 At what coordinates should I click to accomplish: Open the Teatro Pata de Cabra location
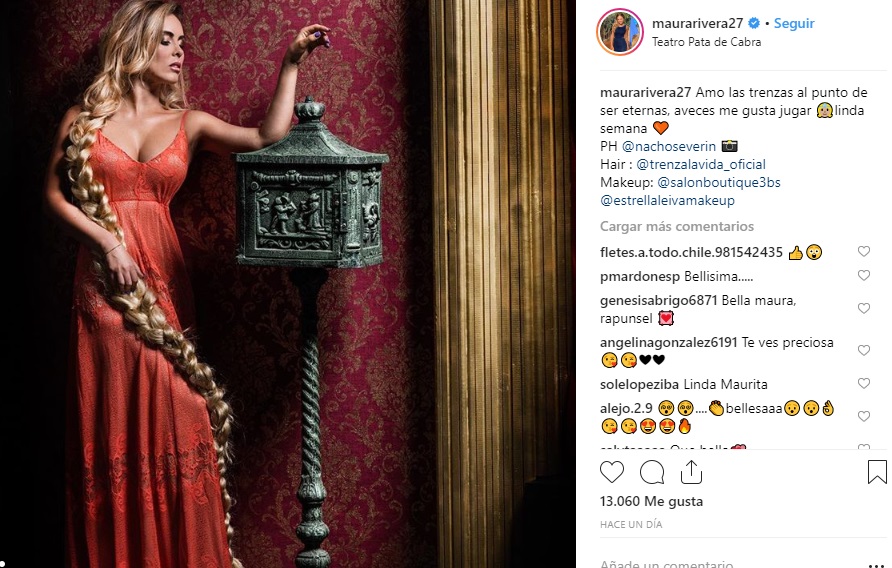706,42
